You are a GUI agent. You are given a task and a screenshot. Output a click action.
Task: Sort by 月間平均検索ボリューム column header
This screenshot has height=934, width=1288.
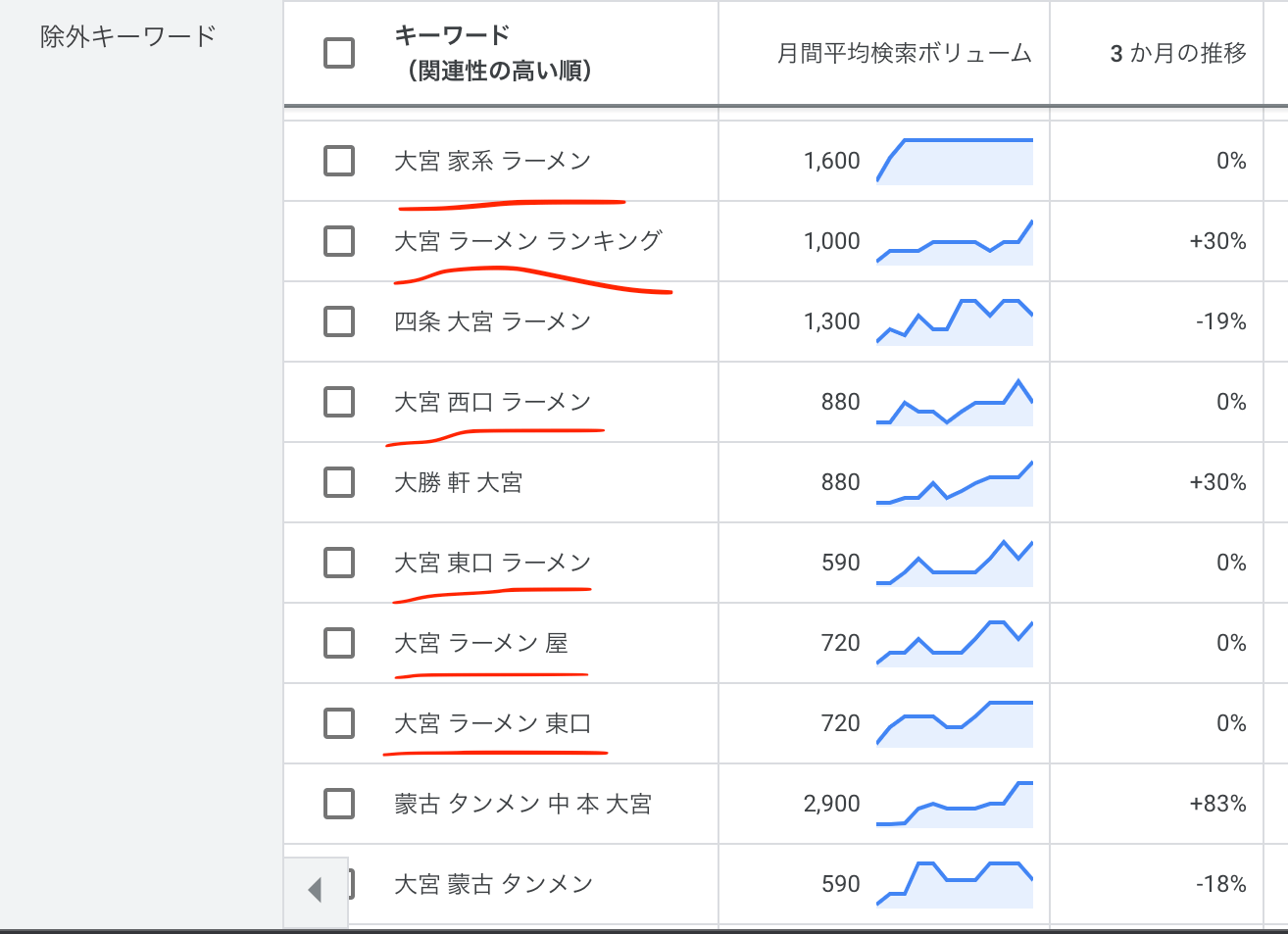(904, 54)
